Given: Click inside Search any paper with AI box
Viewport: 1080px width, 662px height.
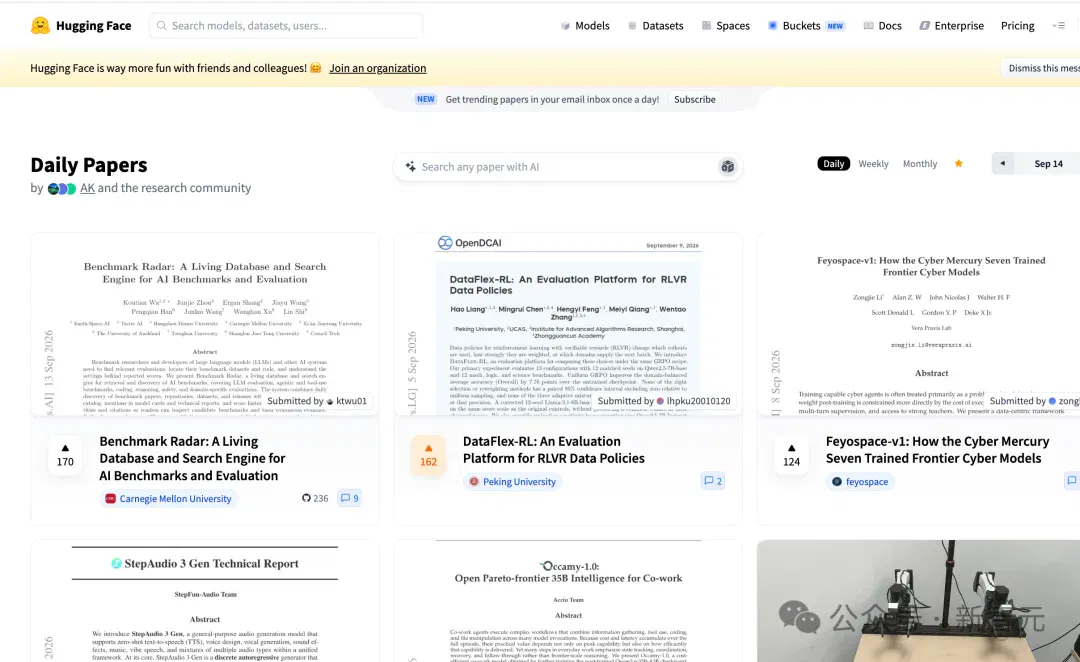Looking at the screenshot, I should click(x=568, y=167).
